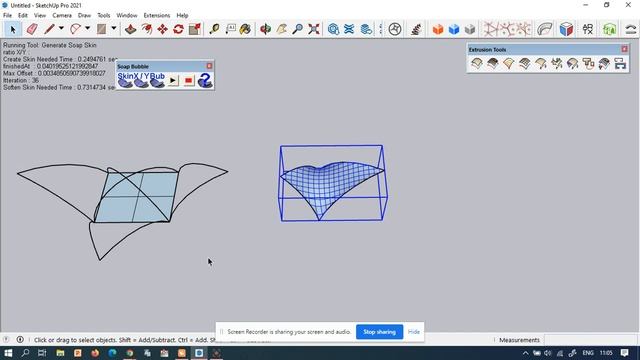Pick the Pan hand tool
640x360 pixels.
point(282,29)
